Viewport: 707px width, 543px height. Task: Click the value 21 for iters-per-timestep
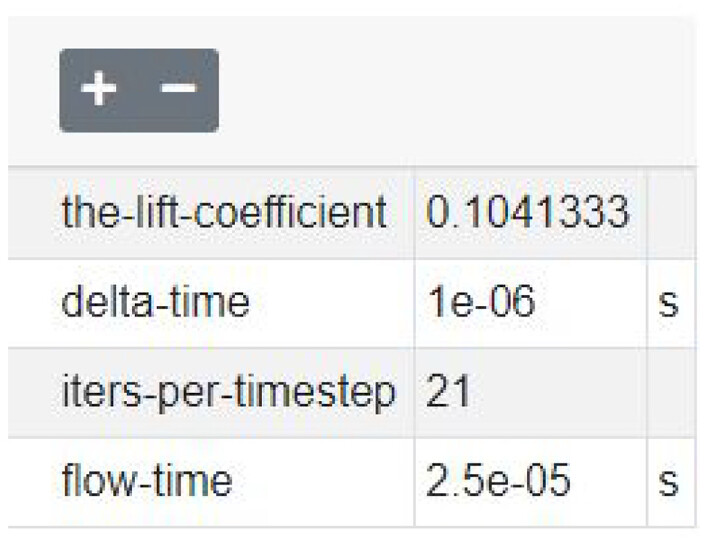pyautogui.click(x=448, y=392)
